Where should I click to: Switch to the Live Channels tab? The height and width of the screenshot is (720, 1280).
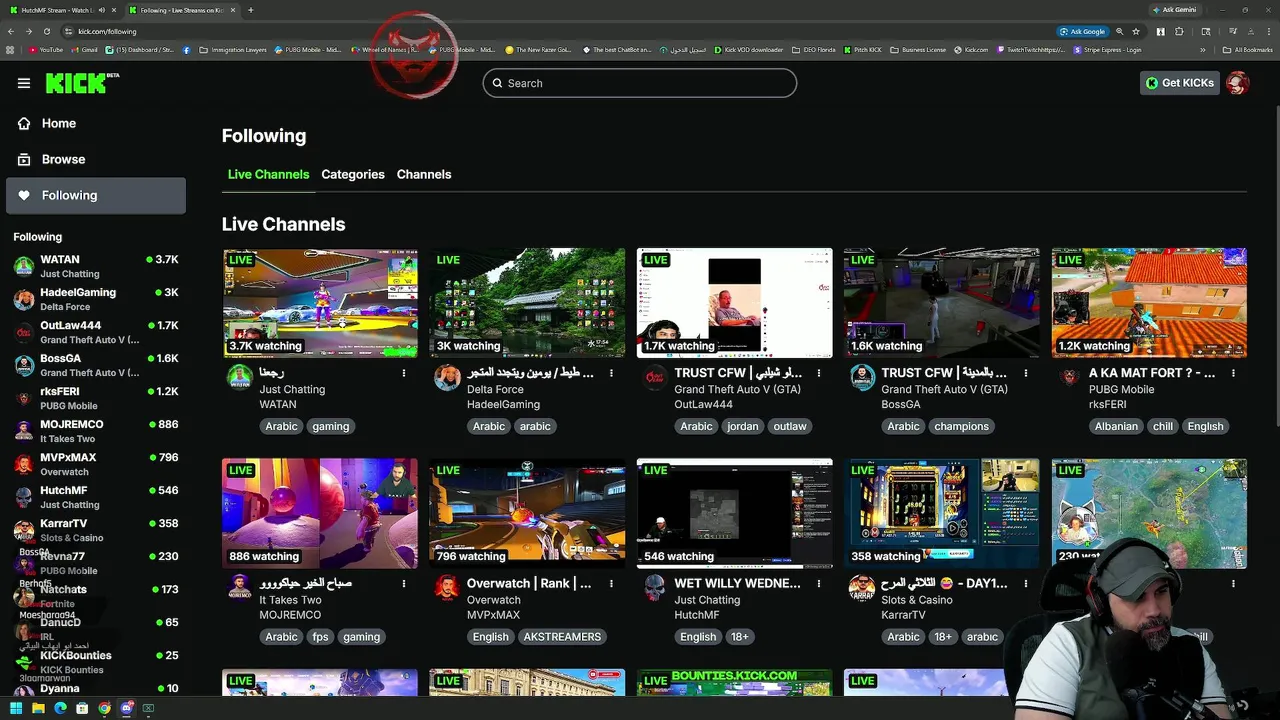268,174
